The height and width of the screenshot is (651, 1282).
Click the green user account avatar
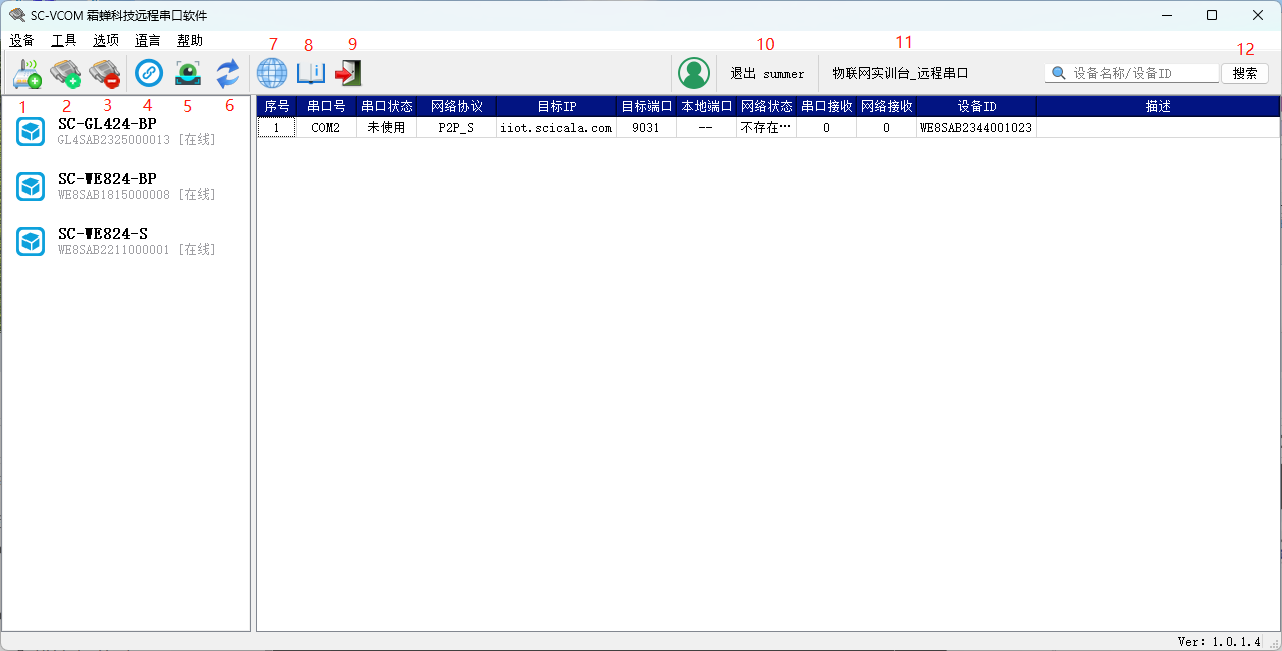(693, 73)
